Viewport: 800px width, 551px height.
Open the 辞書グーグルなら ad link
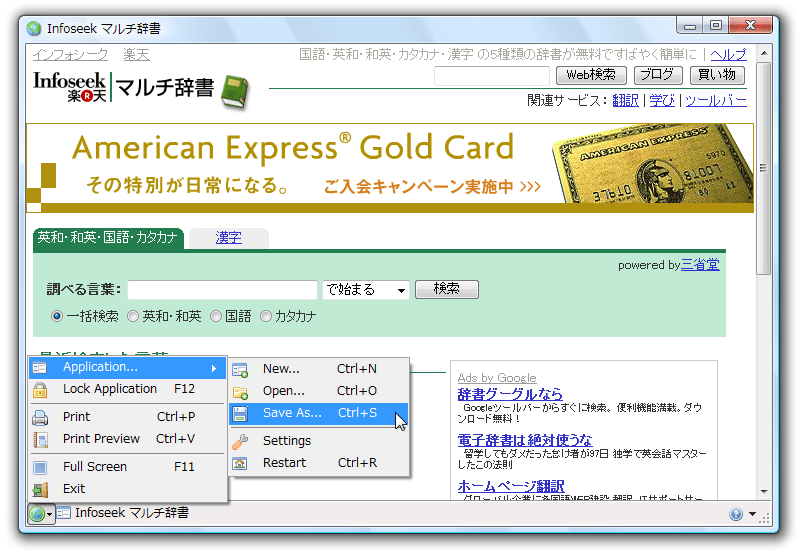coord(510,394)
